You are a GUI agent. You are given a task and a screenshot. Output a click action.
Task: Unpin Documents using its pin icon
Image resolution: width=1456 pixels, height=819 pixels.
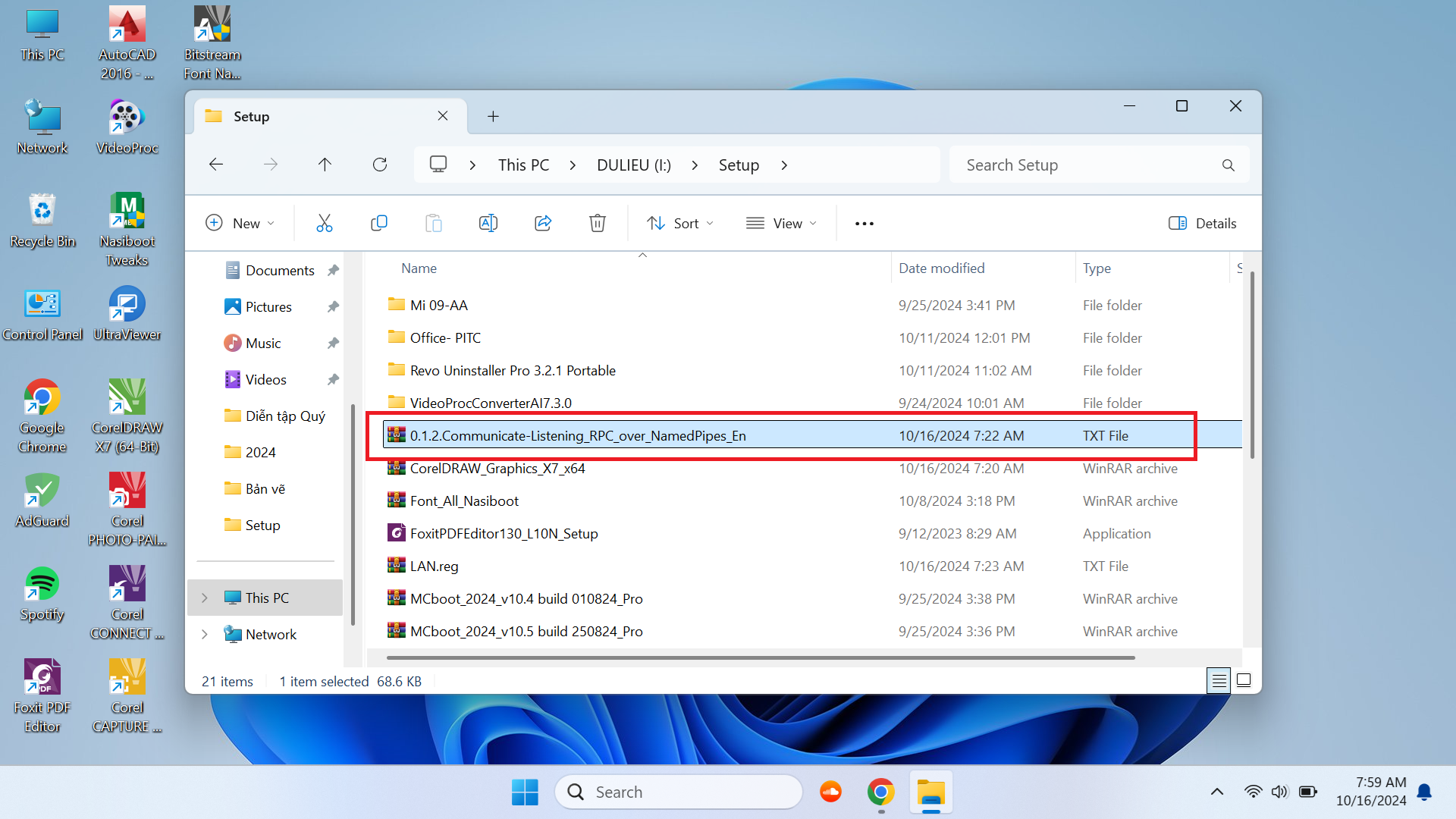[x=333, y=271]
